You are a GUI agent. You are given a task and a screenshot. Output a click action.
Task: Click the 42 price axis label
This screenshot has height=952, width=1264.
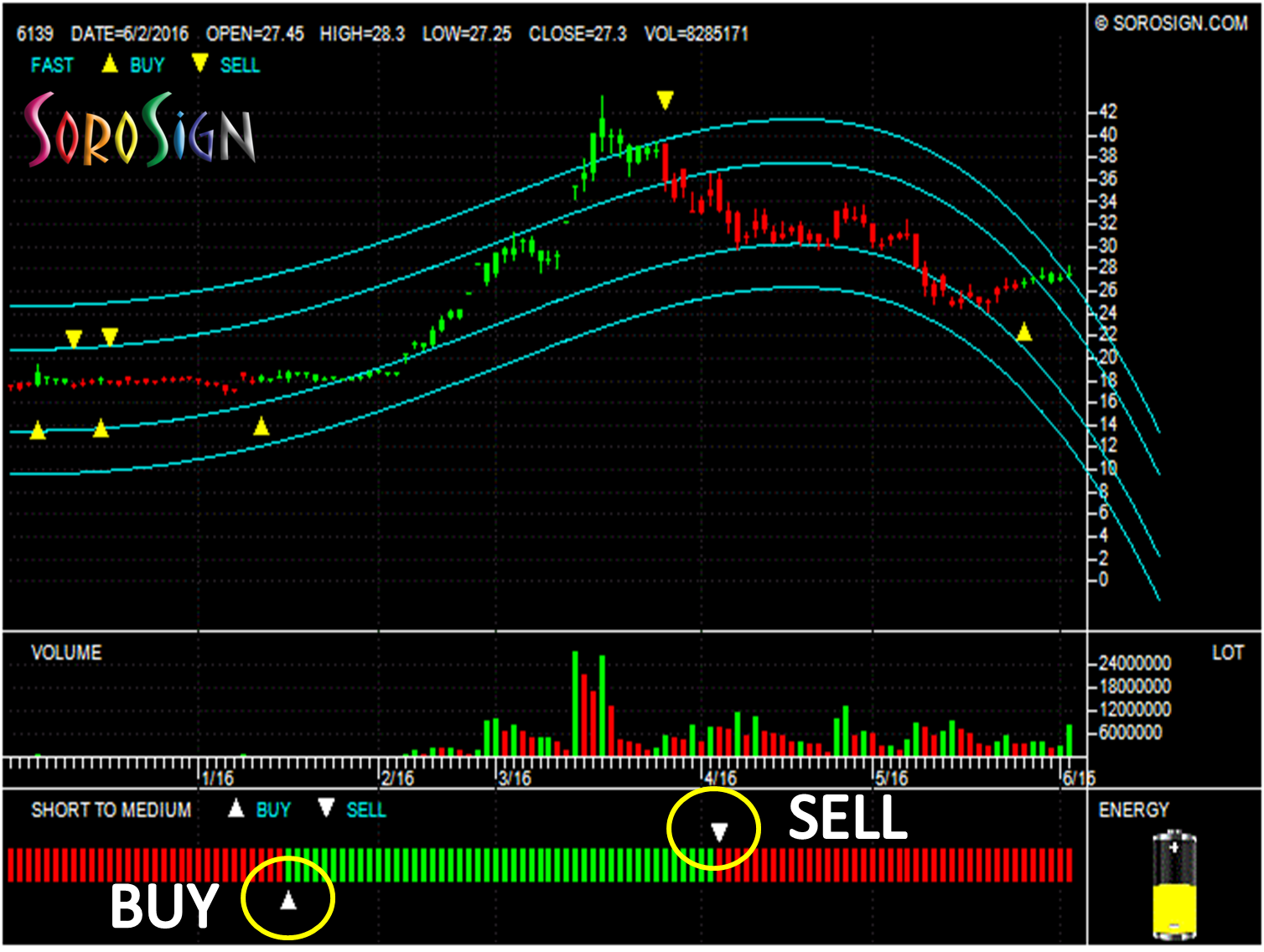[x=1107, y=111]
